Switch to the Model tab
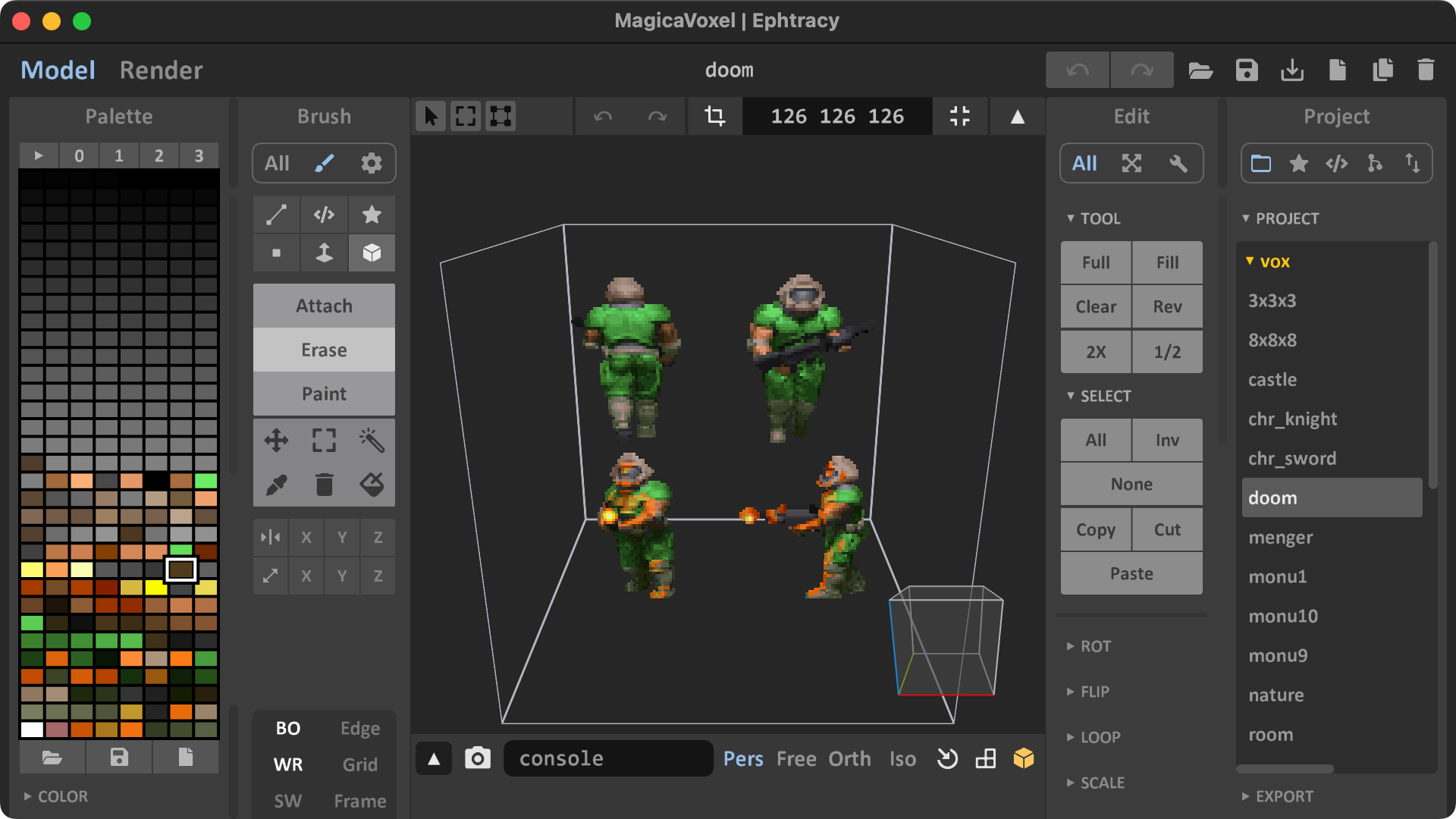This screenshot has height=819, width=1456. click(57, 69)
